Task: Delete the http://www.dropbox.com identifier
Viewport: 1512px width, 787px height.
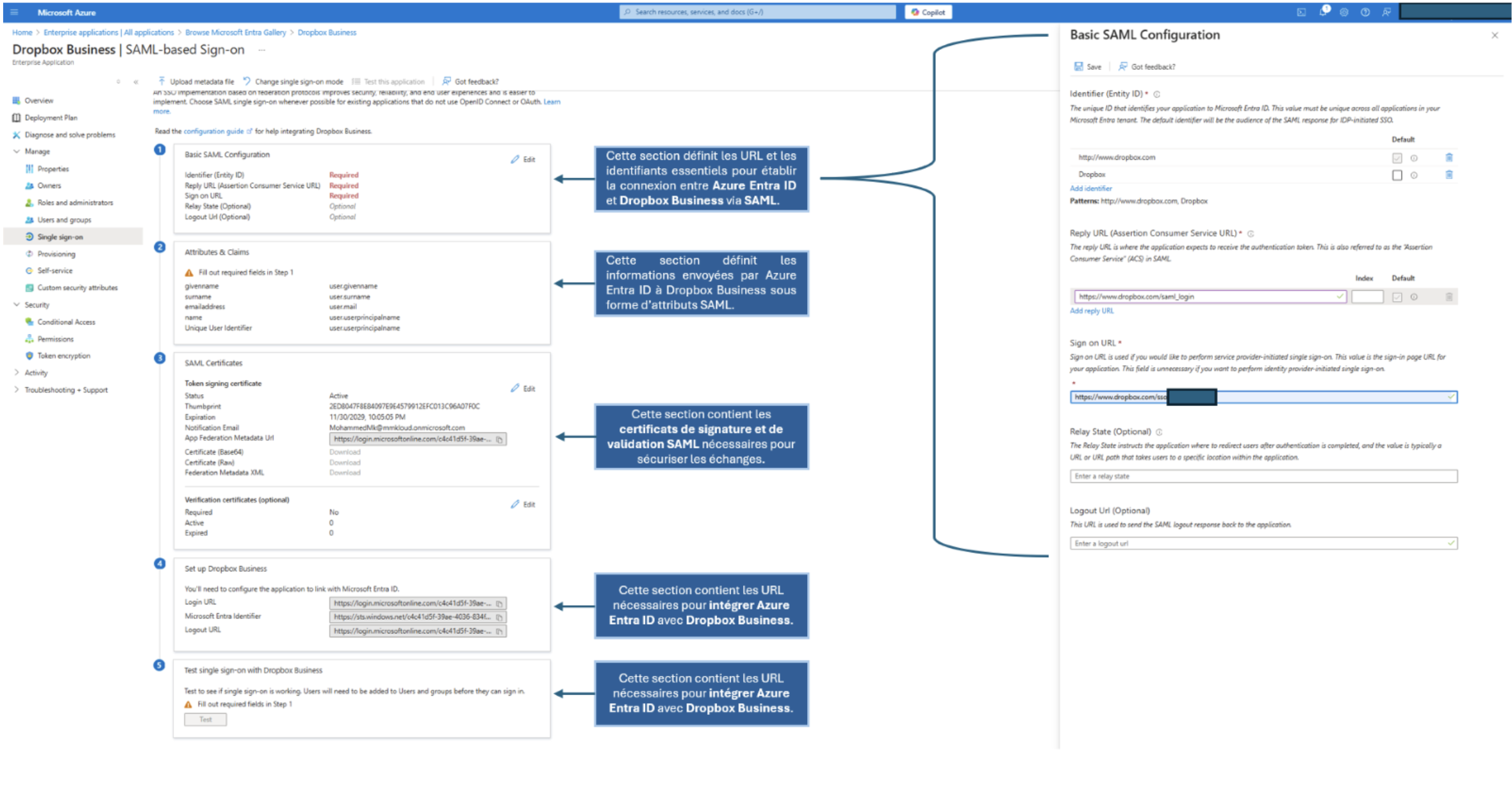Action: tap(1449, 158)
